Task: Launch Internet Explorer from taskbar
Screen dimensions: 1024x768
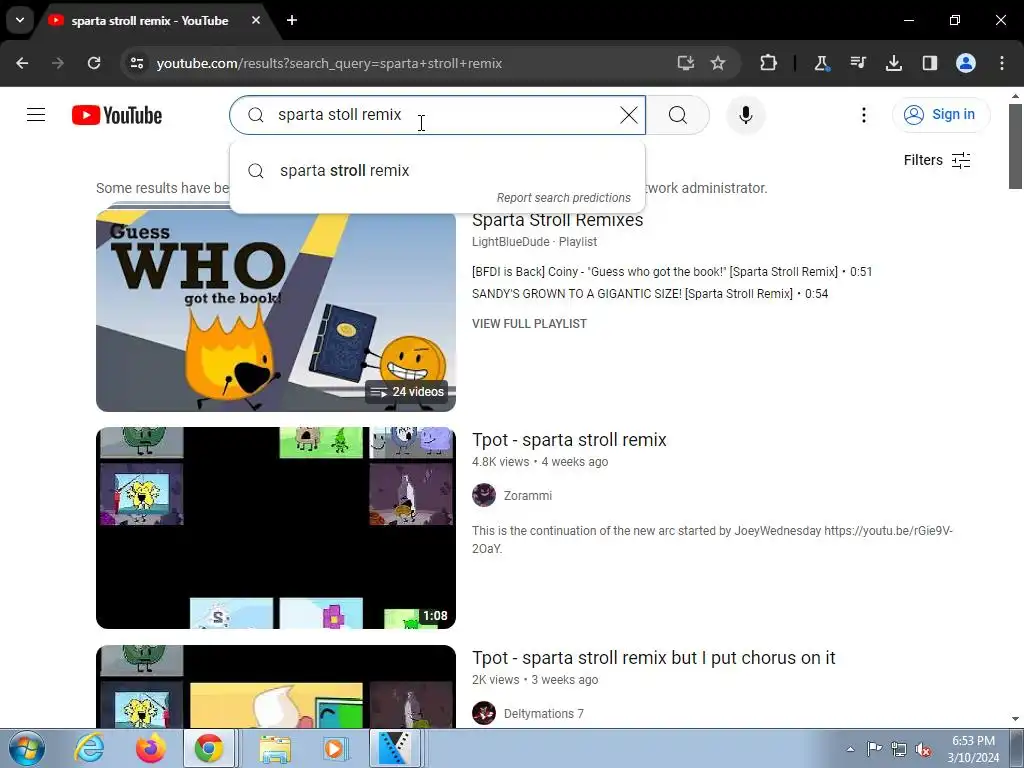Action: tap(89, 748)
